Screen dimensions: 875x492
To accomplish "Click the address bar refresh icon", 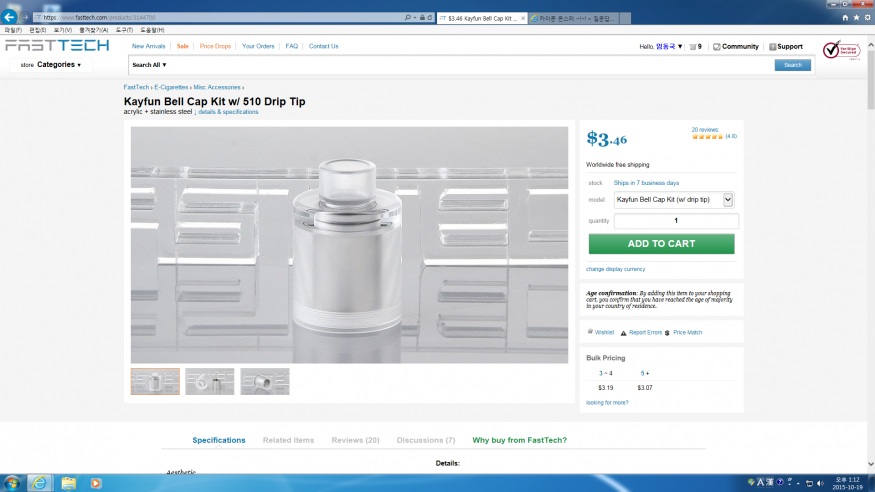I will pyautogui.click(x=430, y=18).
